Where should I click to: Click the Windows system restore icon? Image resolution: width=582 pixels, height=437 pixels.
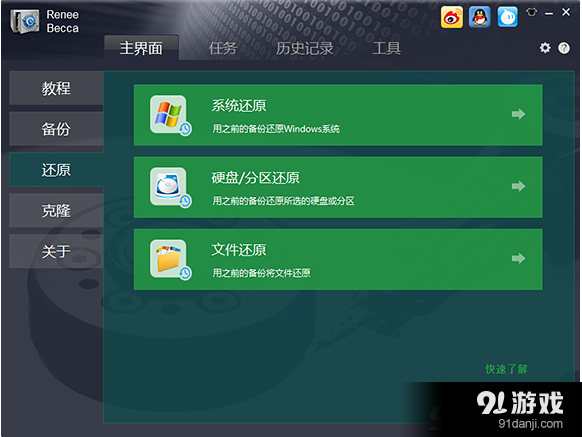pyautogui.click(x=170, y=115)
